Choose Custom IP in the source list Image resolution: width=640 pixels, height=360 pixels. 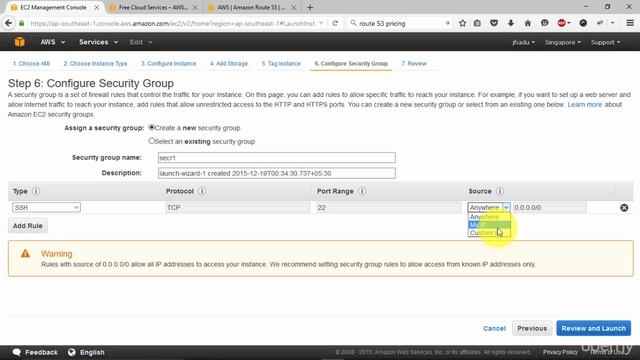click(x=489, y=233)
